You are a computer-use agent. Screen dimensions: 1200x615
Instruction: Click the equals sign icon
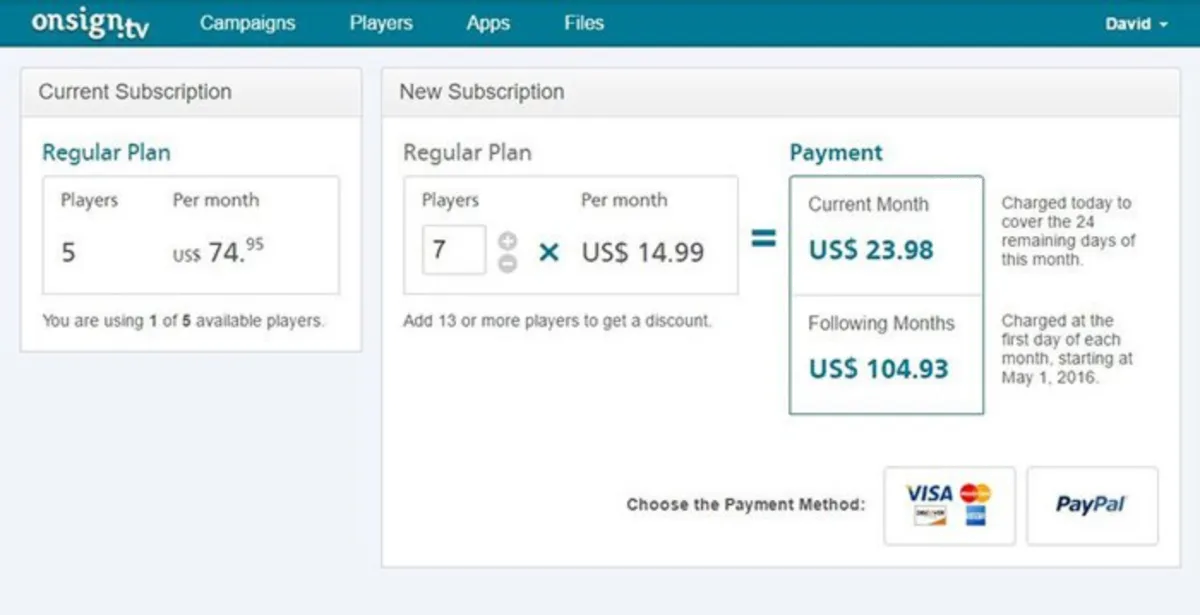[x=764, y=240]
